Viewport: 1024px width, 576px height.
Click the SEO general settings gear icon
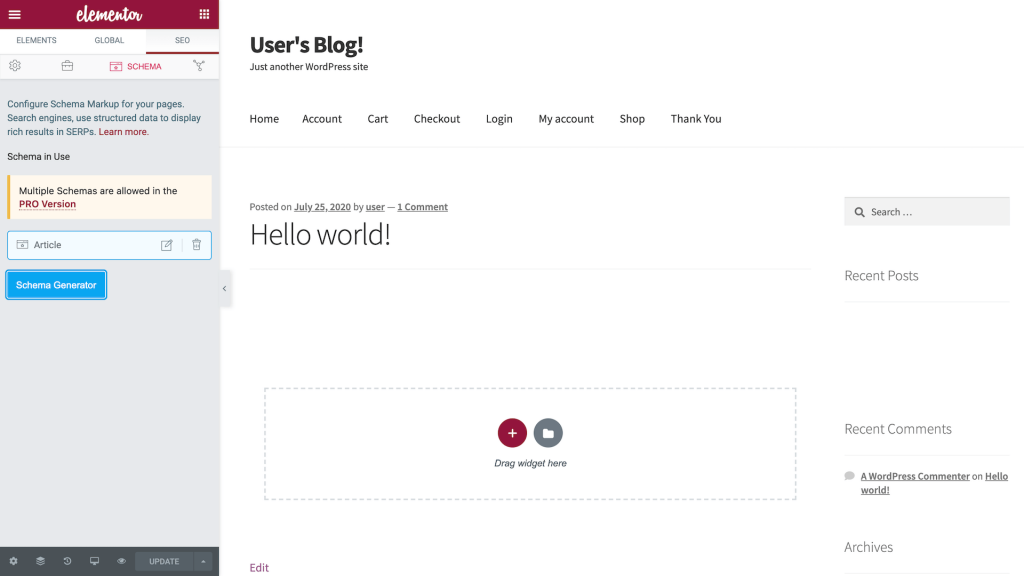[x=15, y=66]
